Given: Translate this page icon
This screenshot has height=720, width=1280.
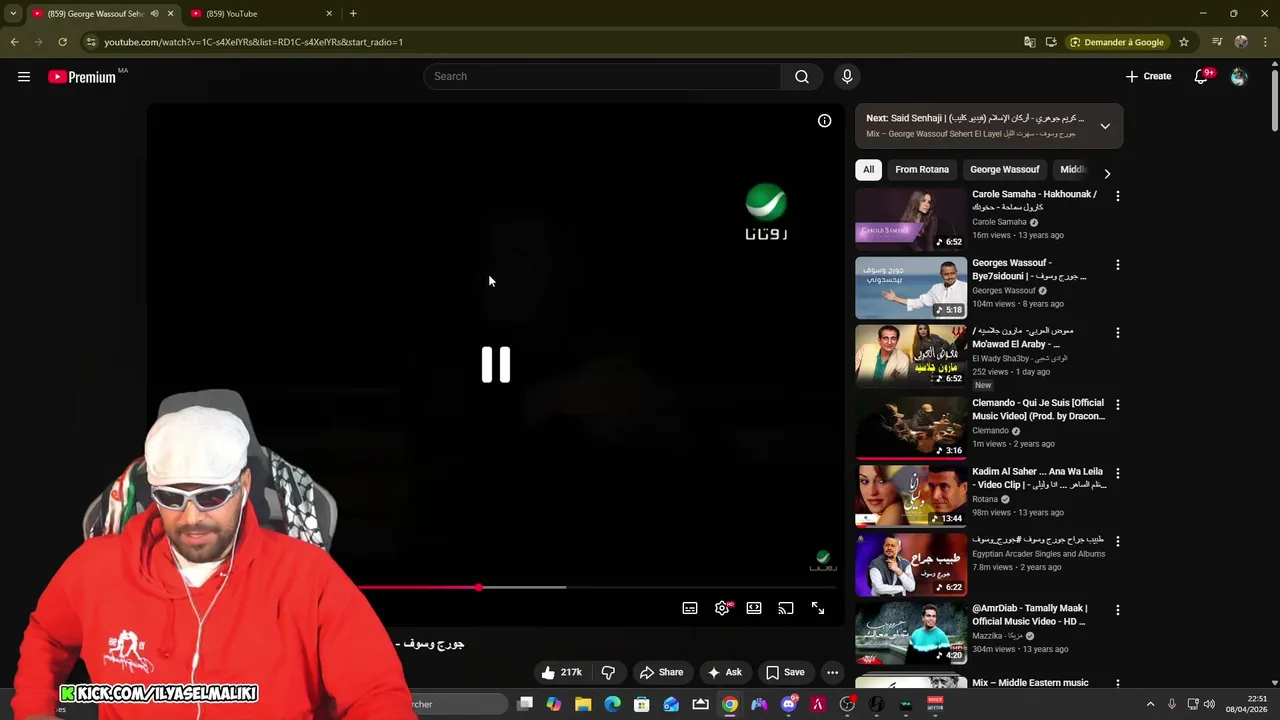Looking at the screenshot, I should pyautogui.click(x=1029, y=42).
